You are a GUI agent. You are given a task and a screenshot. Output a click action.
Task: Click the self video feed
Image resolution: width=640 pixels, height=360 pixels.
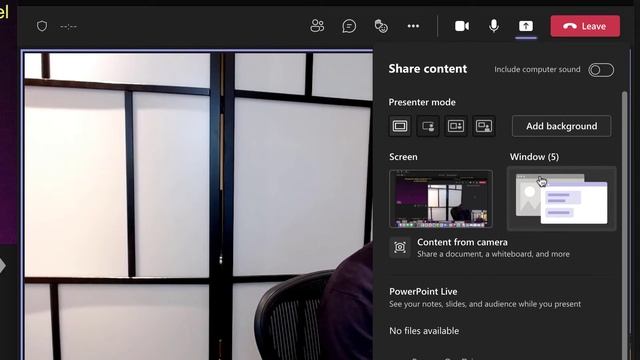click(198, 205)
